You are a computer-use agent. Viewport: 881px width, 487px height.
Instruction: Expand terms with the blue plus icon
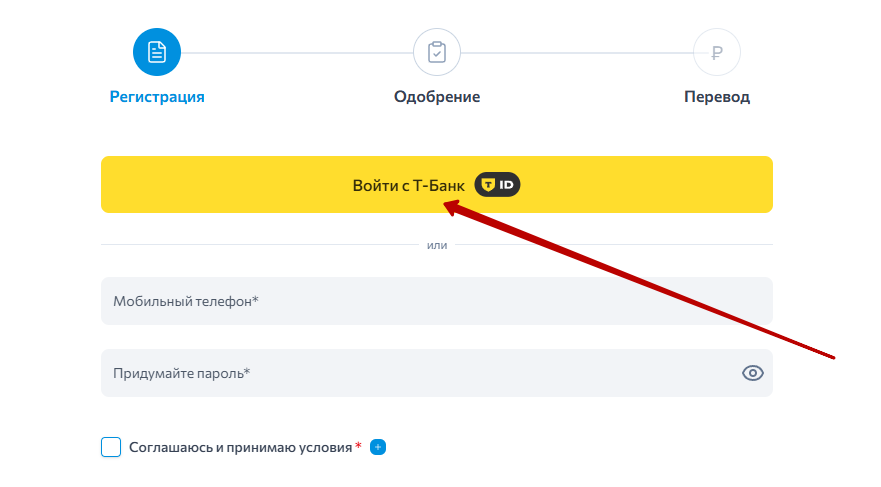tap(378, 447)
